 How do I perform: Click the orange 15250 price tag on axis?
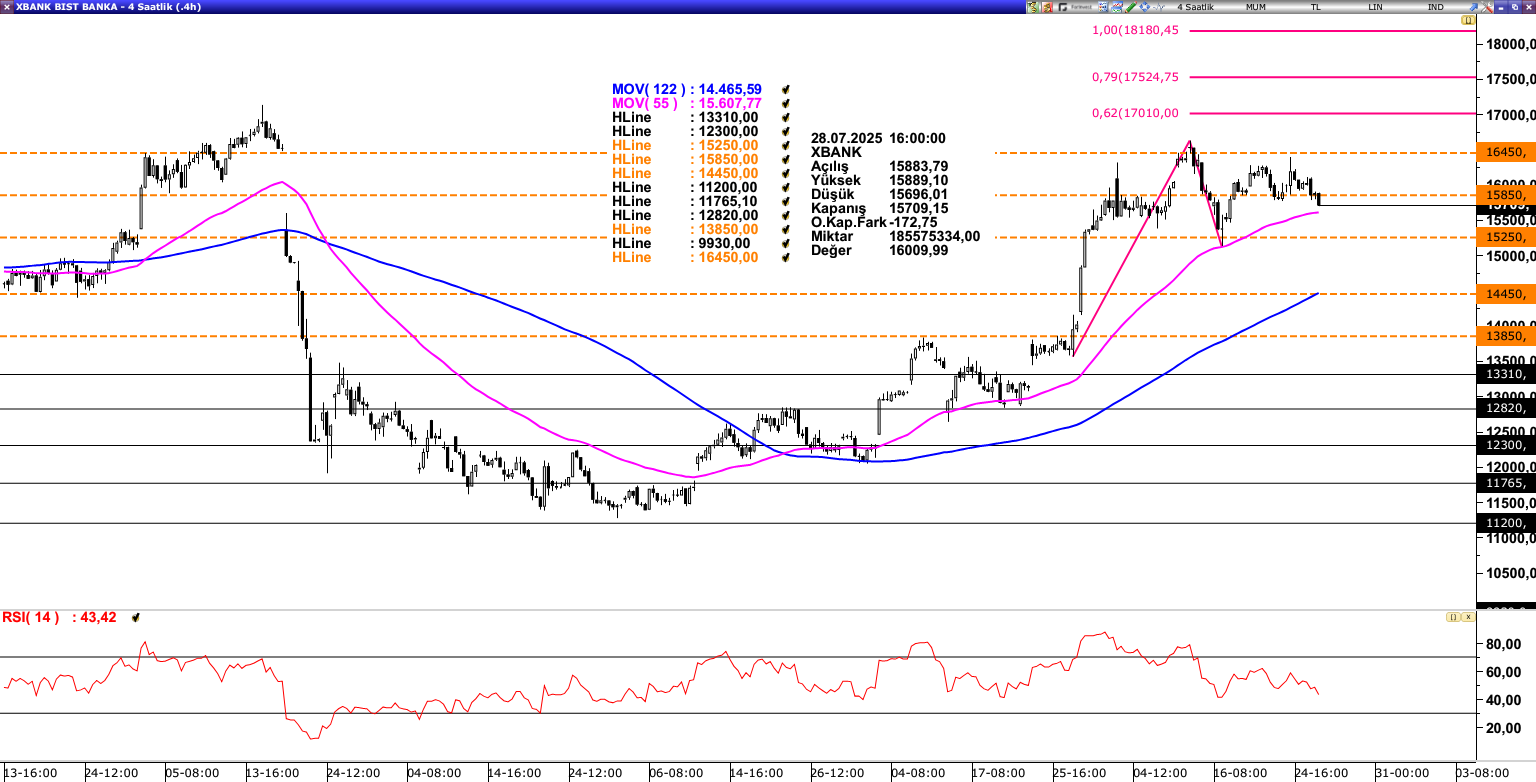click(1506, 237)
